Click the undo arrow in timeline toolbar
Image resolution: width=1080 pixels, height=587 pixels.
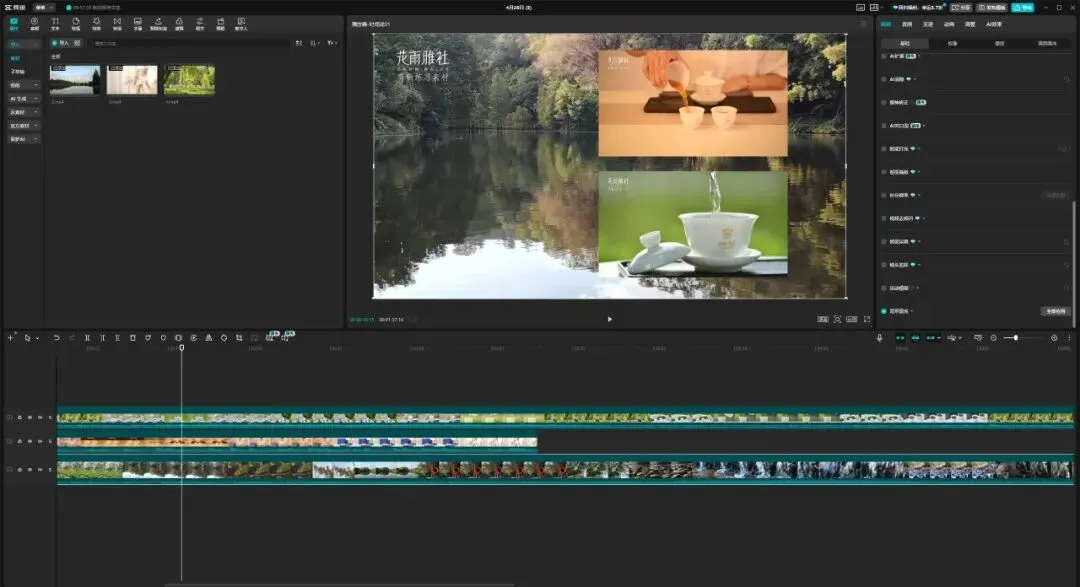[56, 338]
